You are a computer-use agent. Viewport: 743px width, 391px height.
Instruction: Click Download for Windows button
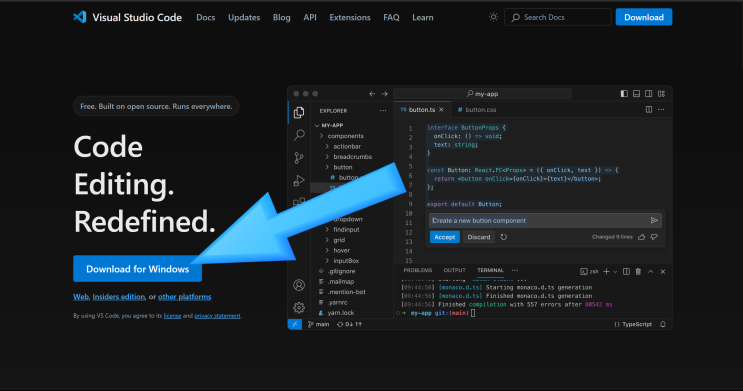tap(137, 269)
